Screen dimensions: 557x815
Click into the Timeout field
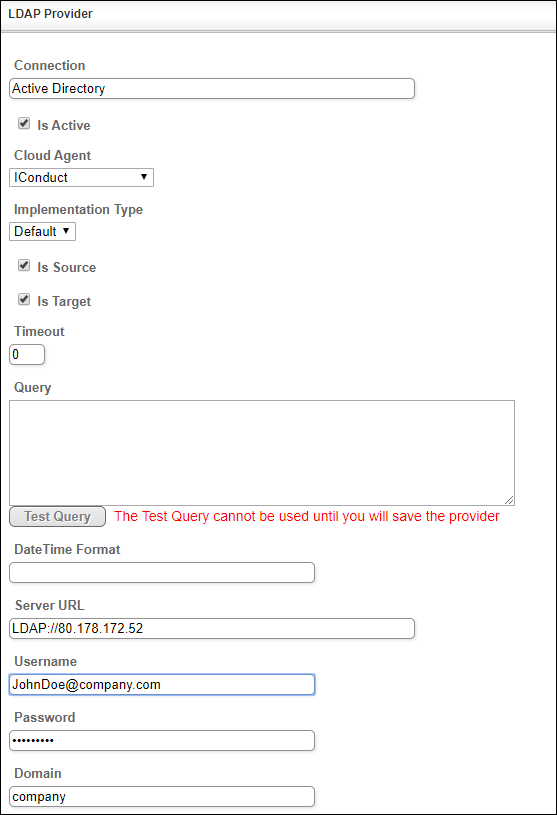point(27,354)
